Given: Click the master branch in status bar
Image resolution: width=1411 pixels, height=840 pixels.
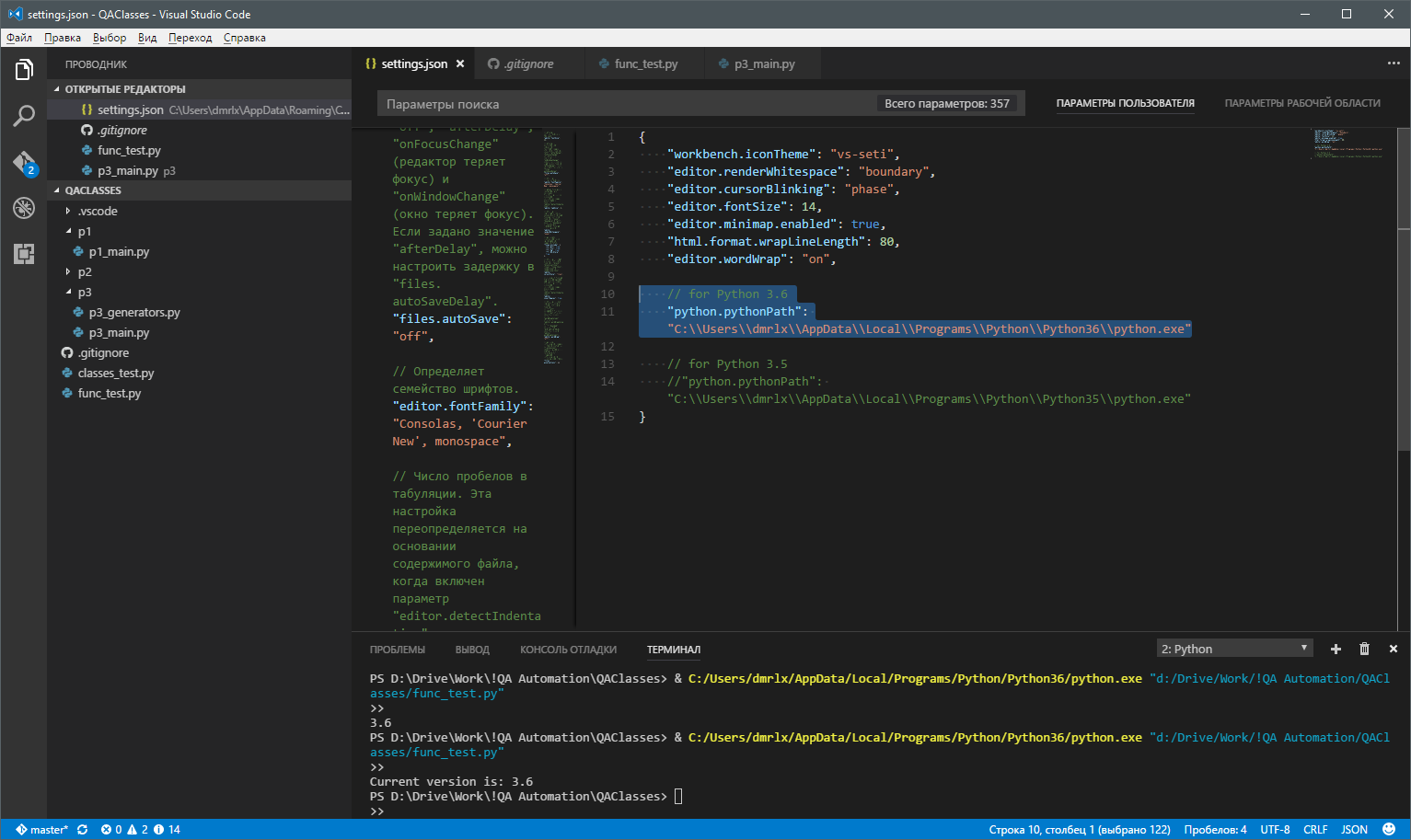Looking at the screenshot, I should click(41, 829).
